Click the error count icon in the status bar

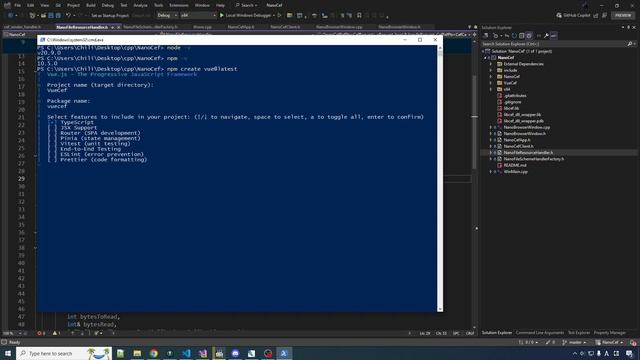41,333
